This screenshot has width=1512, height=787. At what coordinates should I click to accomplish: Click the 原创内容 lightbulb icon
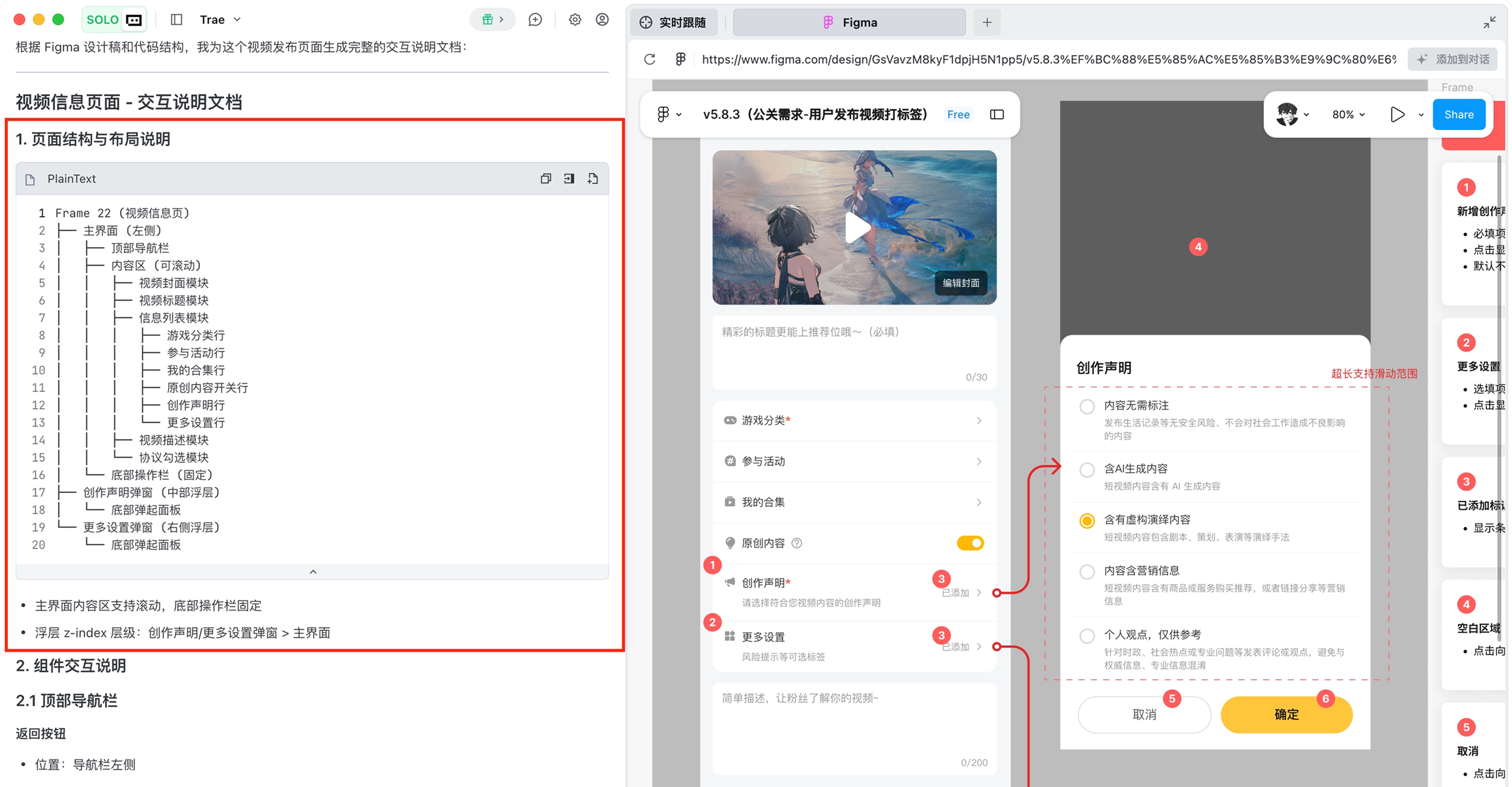730,544
